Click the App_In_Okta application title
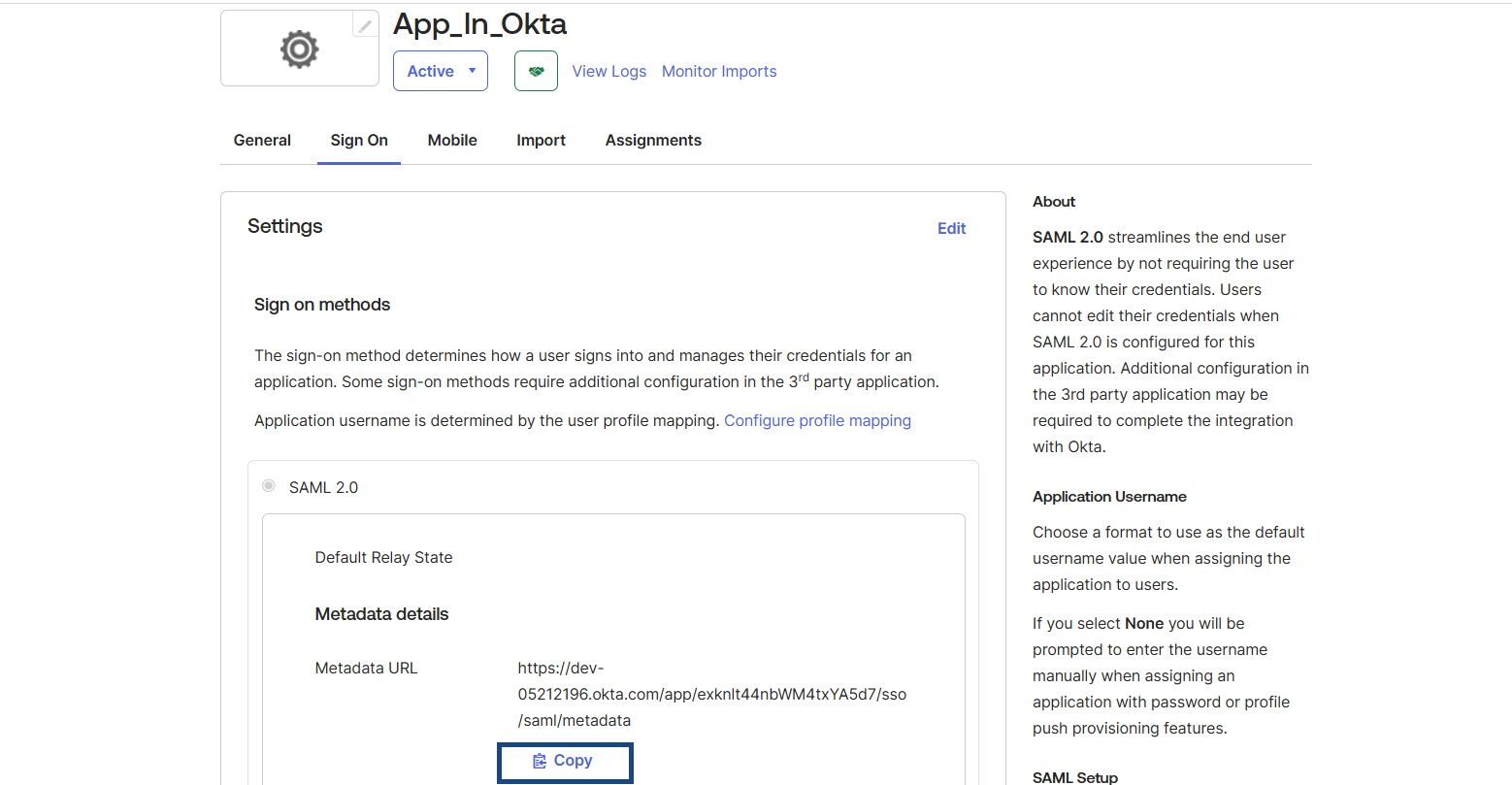This screenshot has width=1512, height=785. [479, 23]
